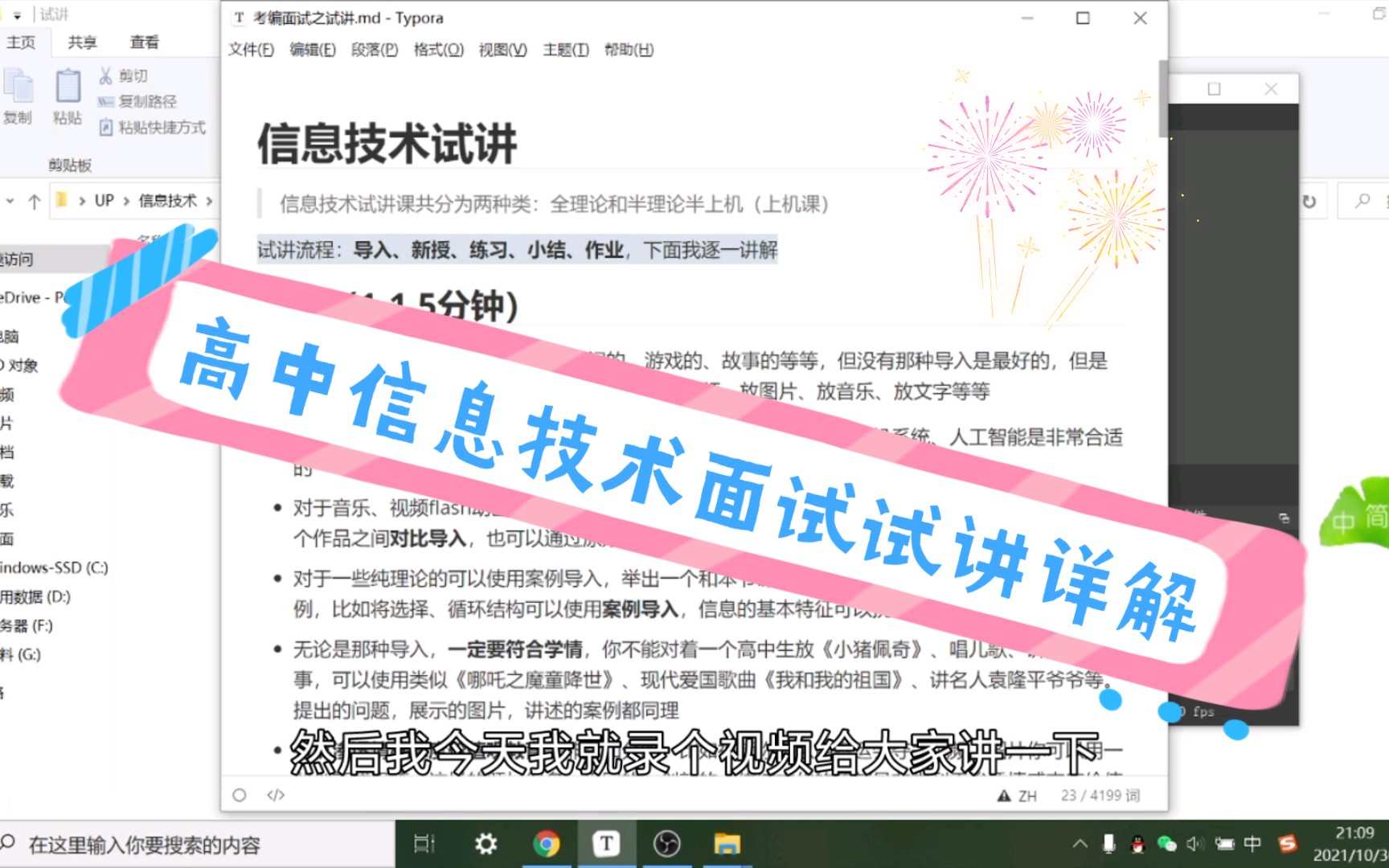Image resolution: width=1389 pixels, height=868 pixels.
Task: Open the 视图 menu in Typora
Action: point(501,50)
